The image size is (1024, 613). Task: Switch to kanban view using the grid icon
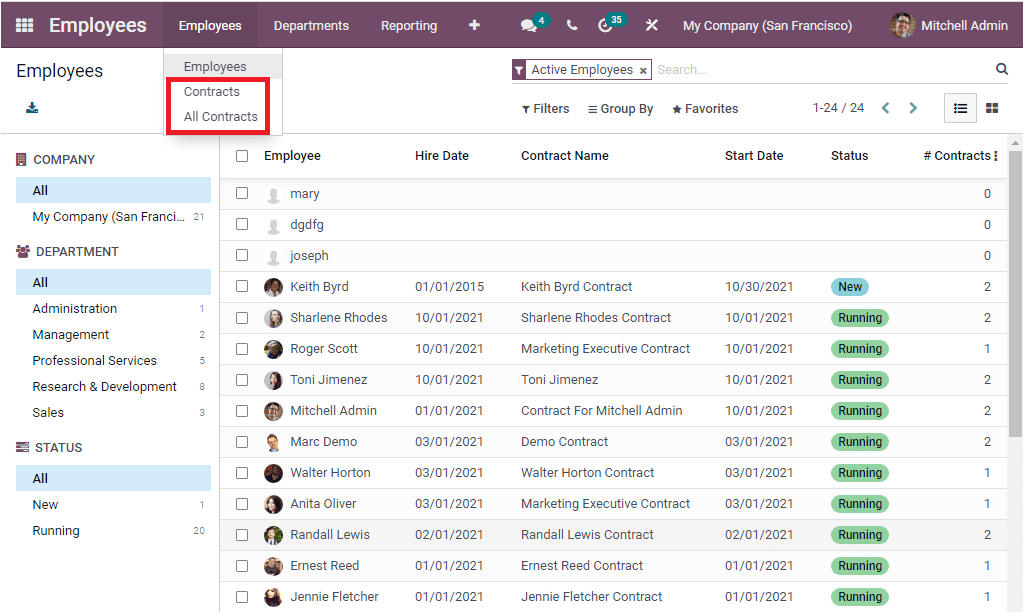point(991,107)
